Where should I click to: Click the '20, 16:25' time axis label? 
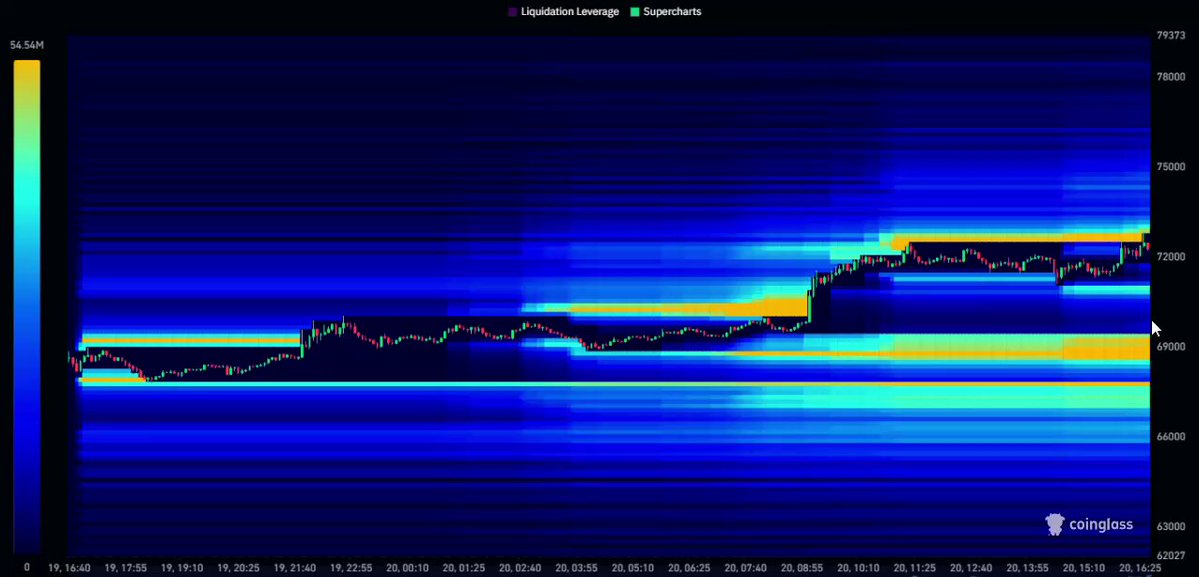tap(1142, 568)
